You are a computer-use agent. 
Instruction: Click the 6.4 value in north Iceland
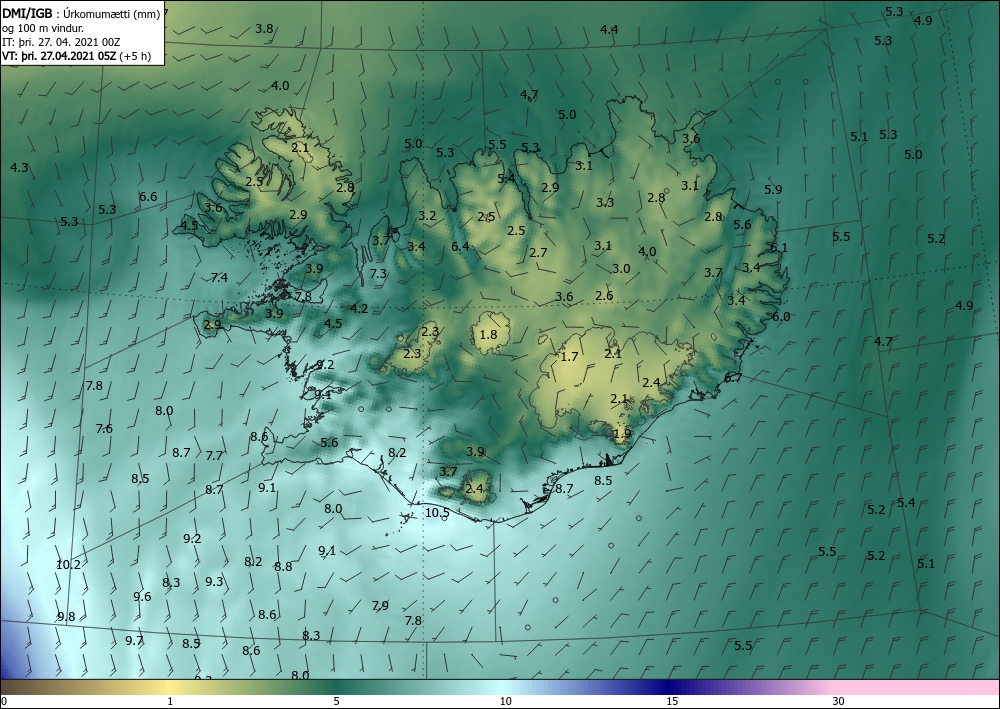pyautogui.click(x=460, y=247)
